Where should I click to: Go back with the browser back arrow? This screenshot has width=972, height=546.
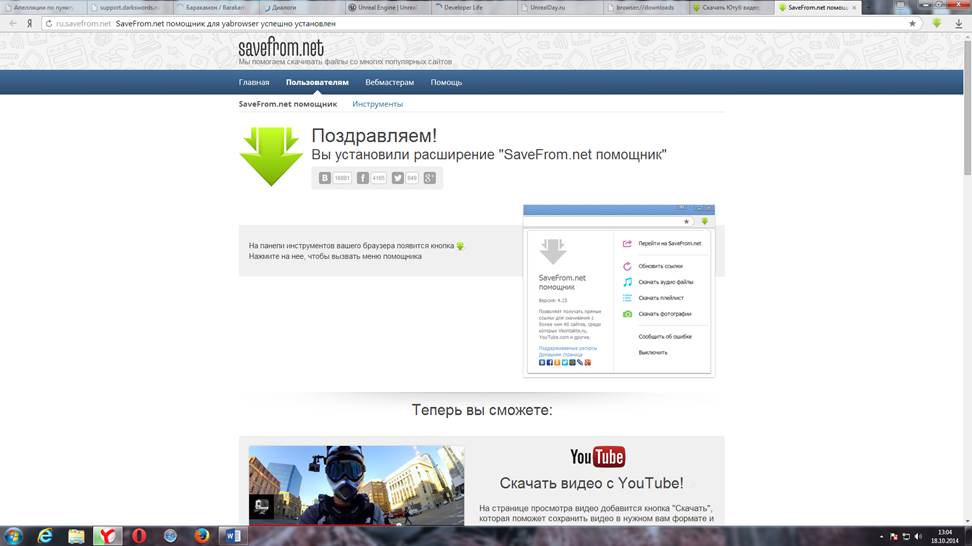tap(12, 24)
